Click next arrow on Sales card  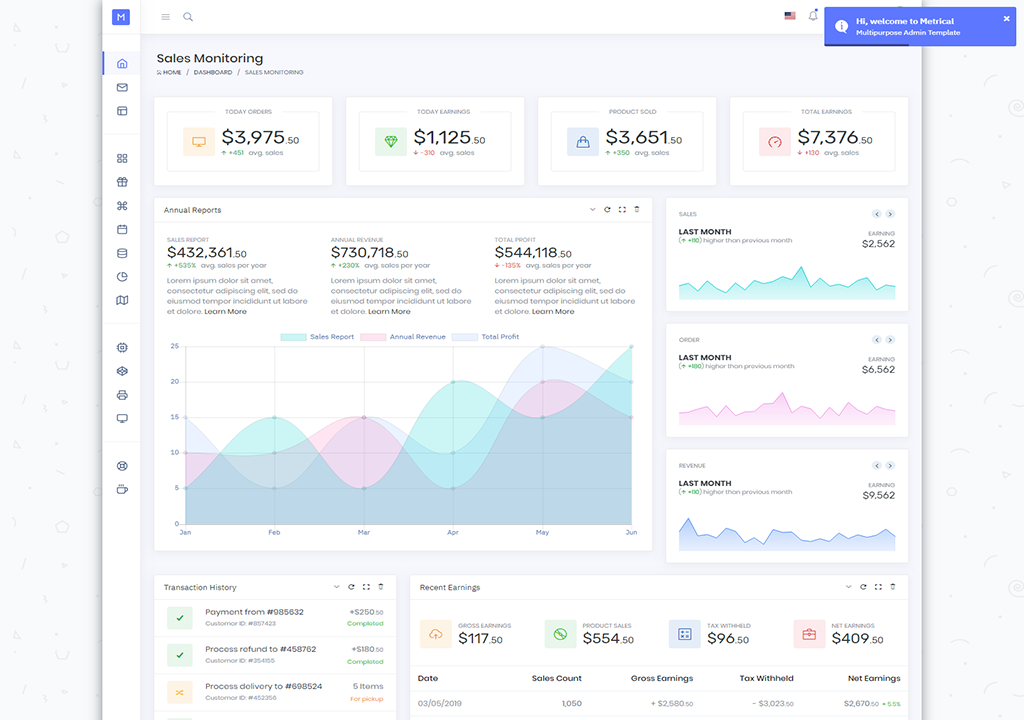(890, 214)
